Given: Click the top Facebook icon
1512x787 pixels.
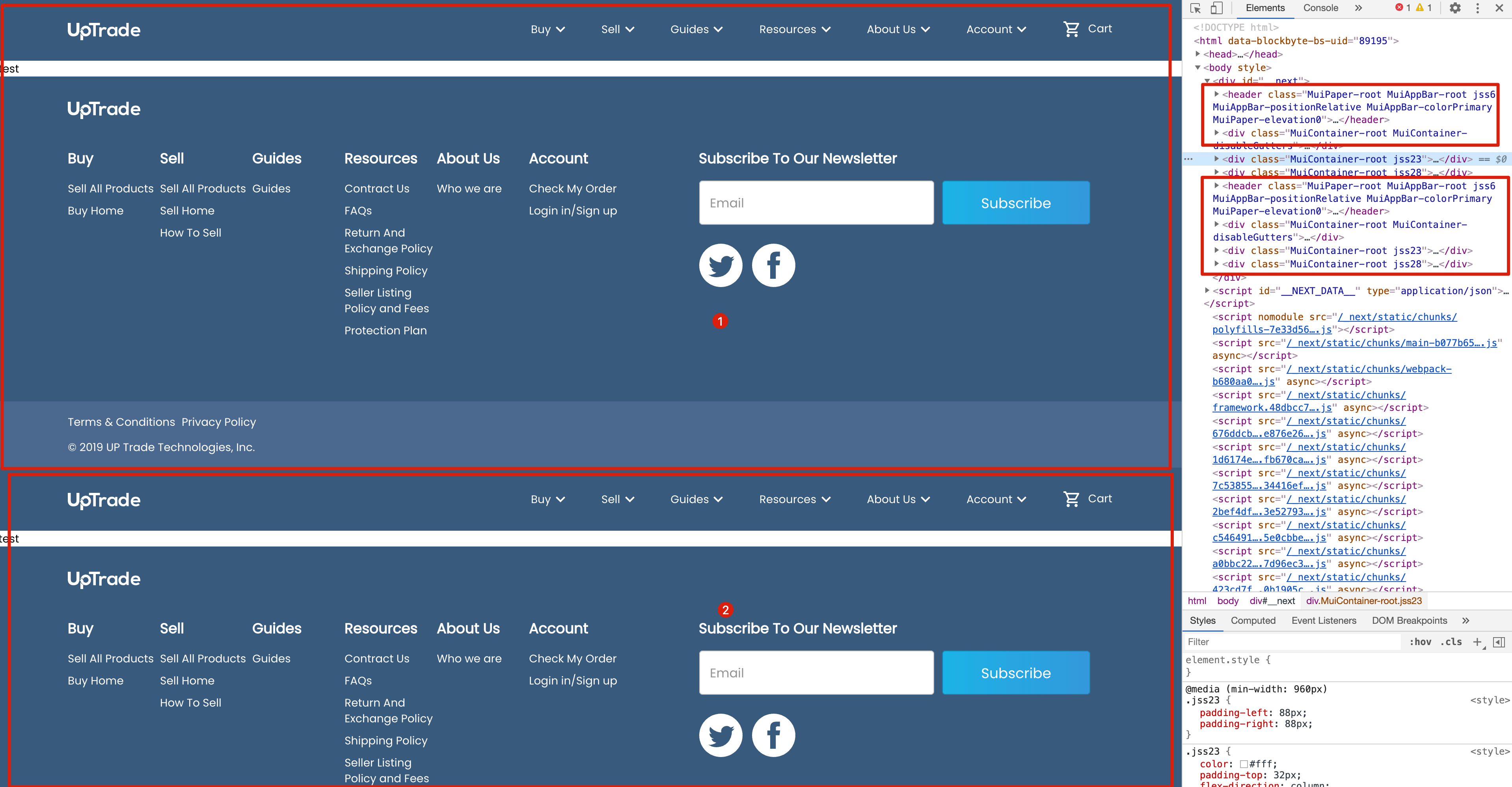Looking at the screenshot, I should (x=773, y=265).
